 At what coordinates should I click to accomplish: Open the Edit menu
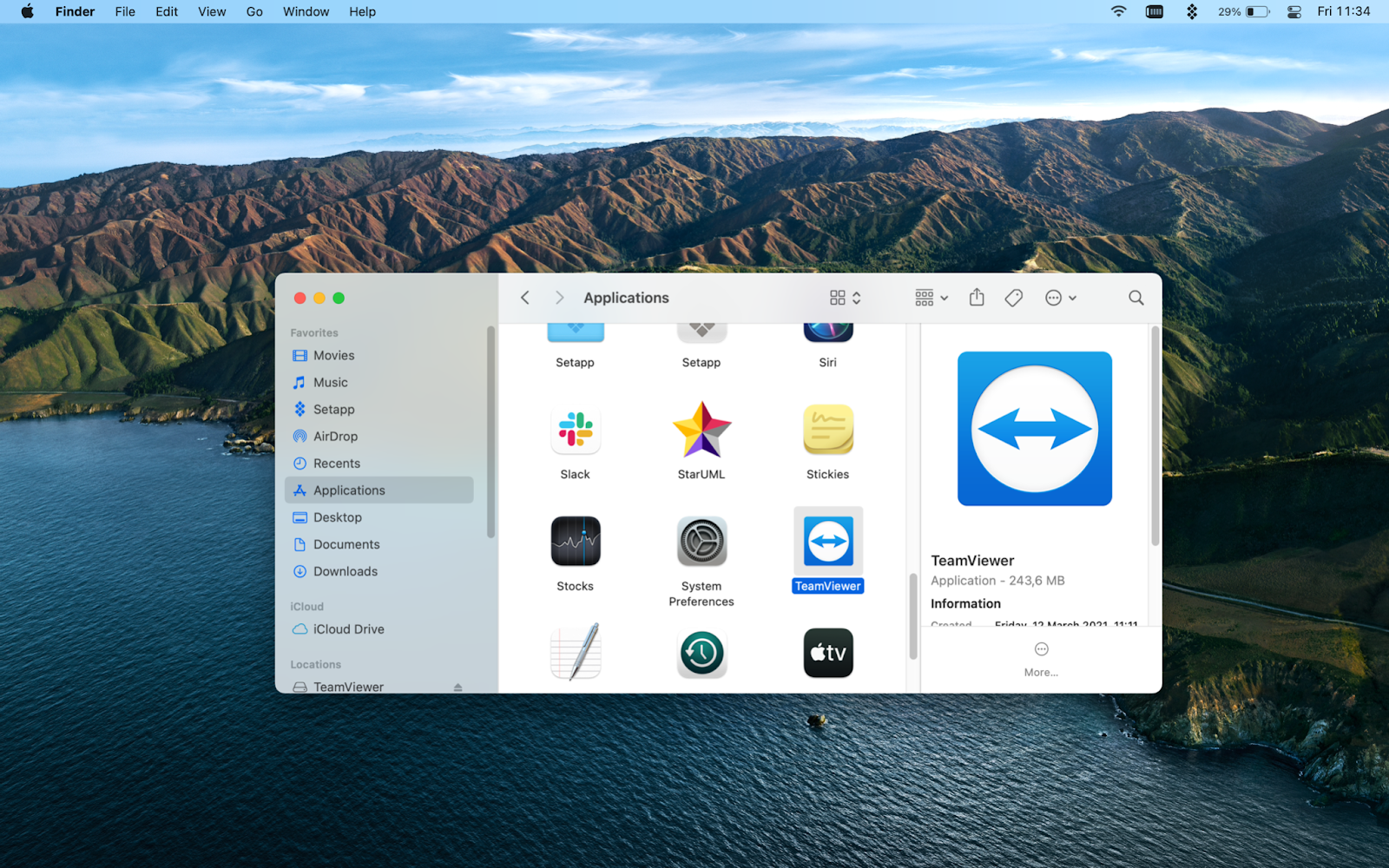point(167,11)
